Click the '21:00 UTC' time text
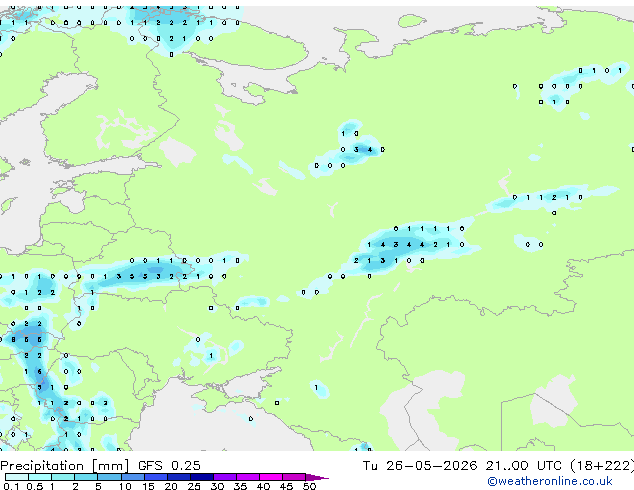634x490 pixels. 524,466
